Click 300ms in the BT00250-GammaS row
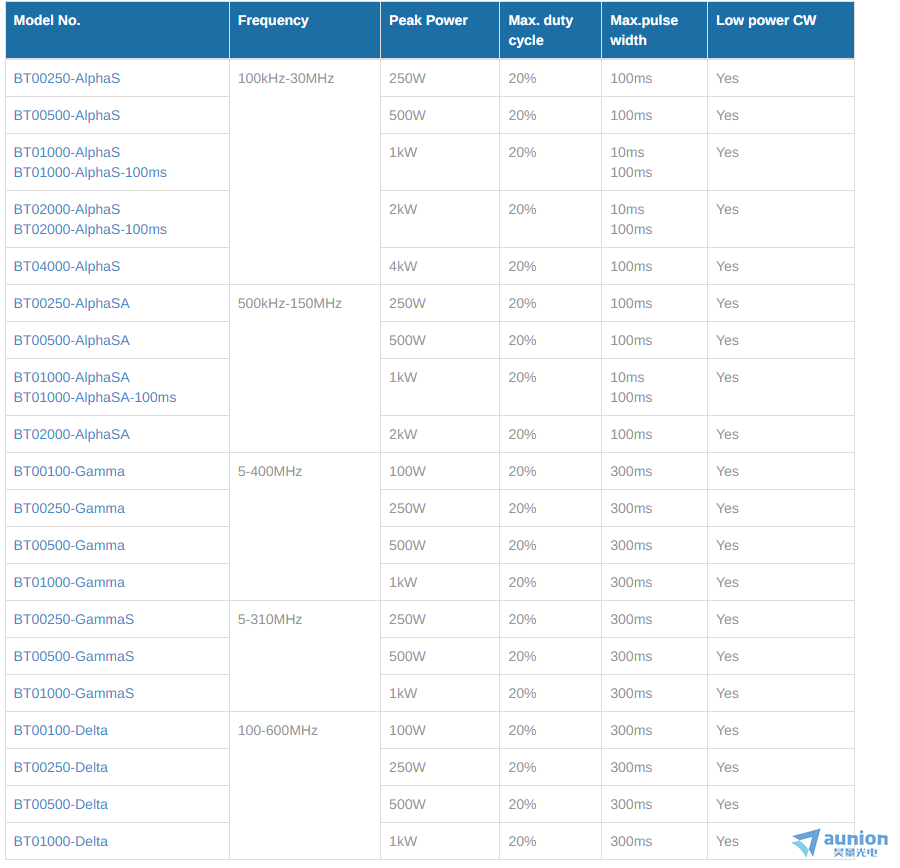Screen dimensions: 900x868 pos(631,619)
